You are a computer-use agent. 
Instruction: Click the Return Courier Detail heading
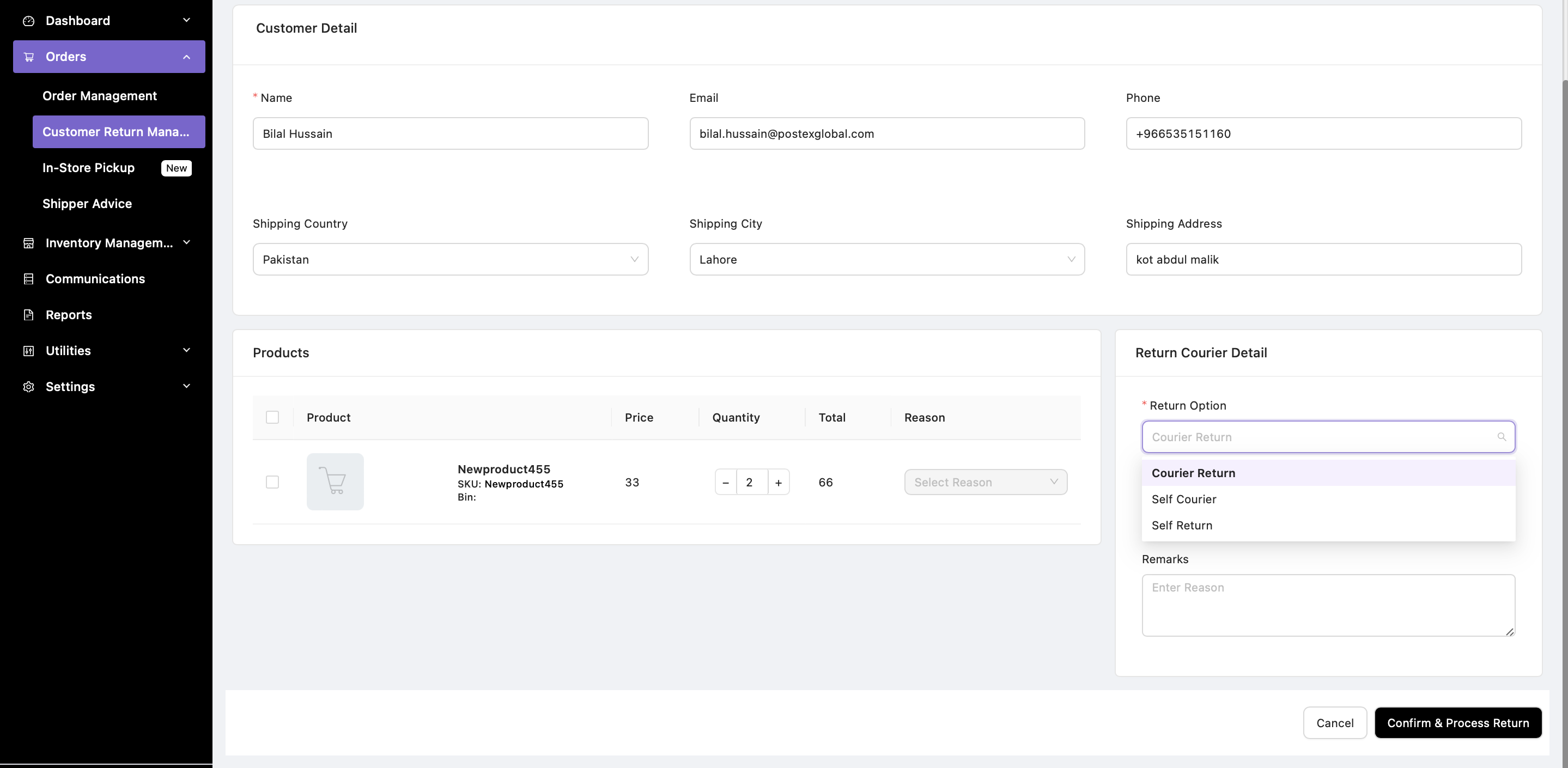(x=1201, y=353)
